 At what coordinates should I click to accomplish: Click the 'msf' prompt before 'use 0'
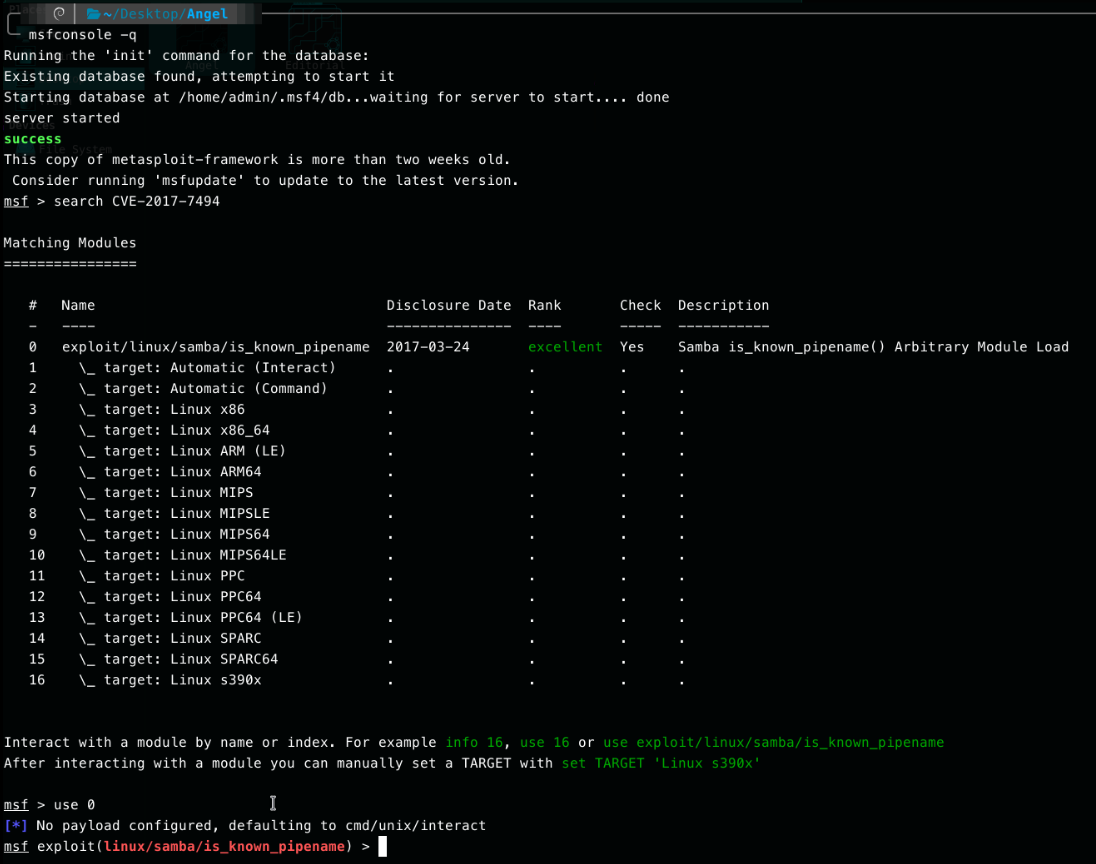16,805
